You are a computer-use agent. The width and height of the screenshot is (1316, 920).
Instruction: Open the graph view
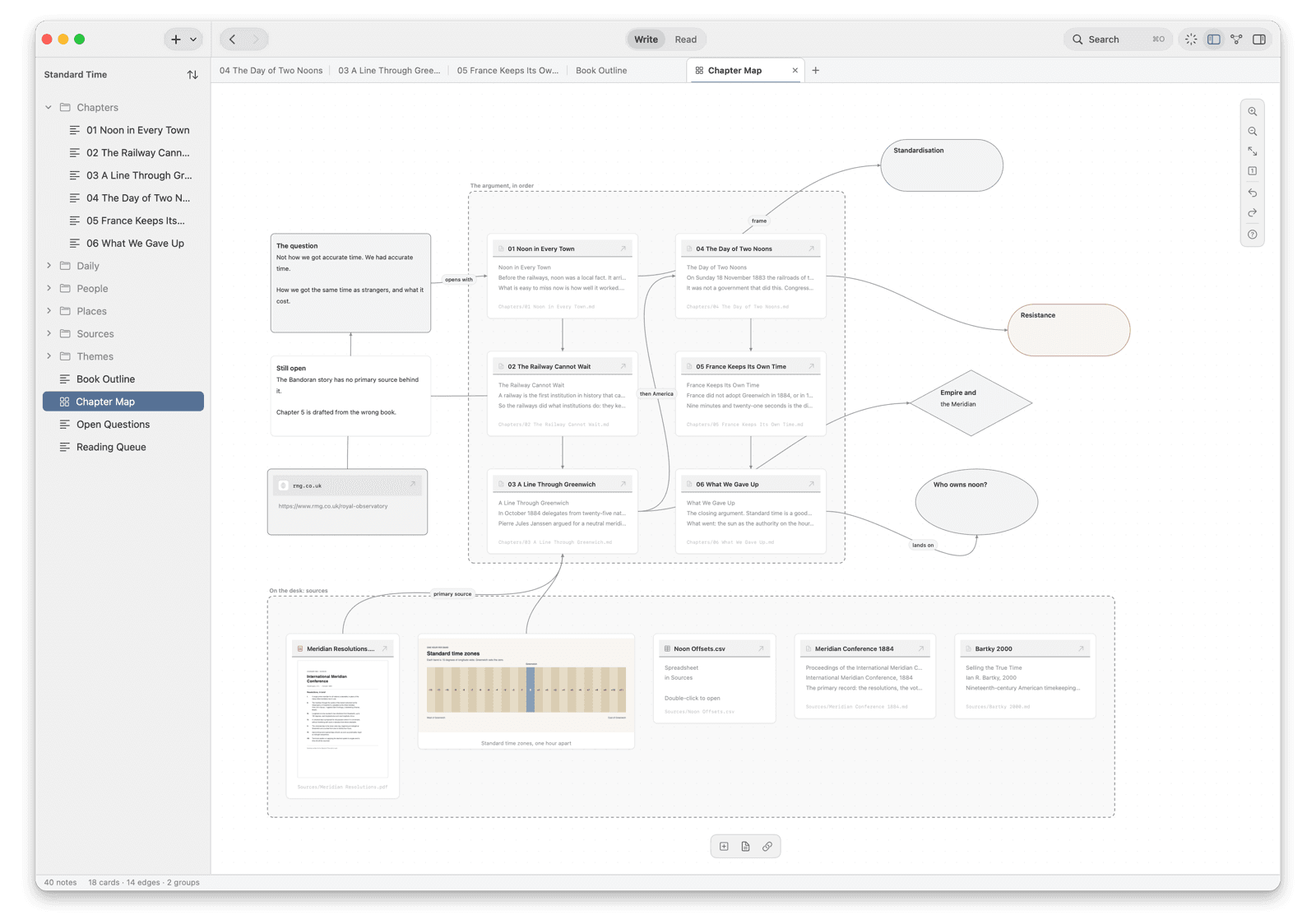click(x=1236, y=39)
